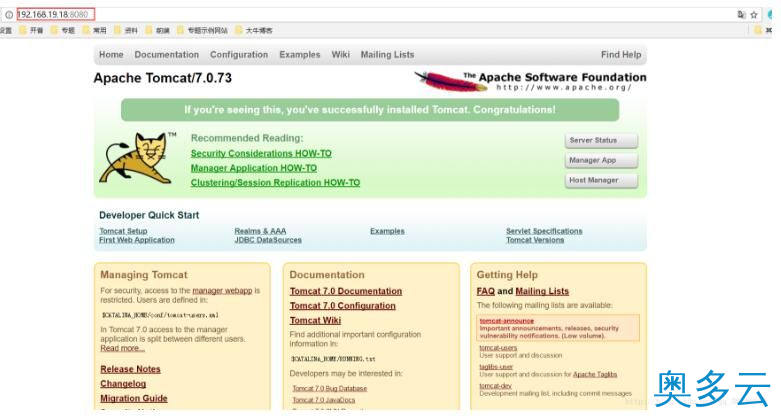
Task: Open the Realms & AAA link
Action: [260, 231]
